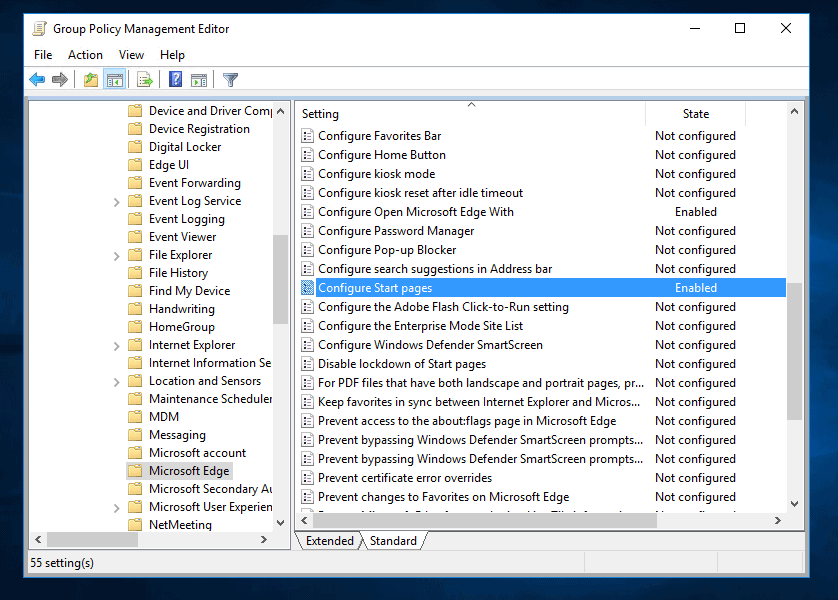838x600 pixels.
Task: Click policy icon beside Configure Favorites Bar
Action: coord(307,136)
